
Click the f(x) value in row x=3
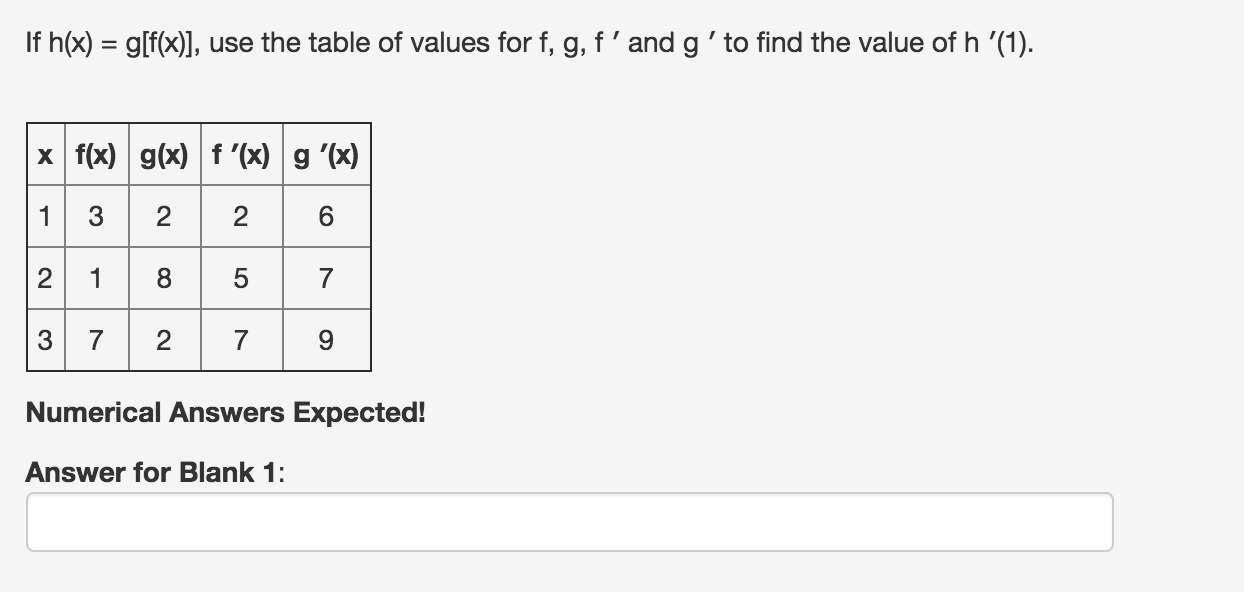(97, 341)
